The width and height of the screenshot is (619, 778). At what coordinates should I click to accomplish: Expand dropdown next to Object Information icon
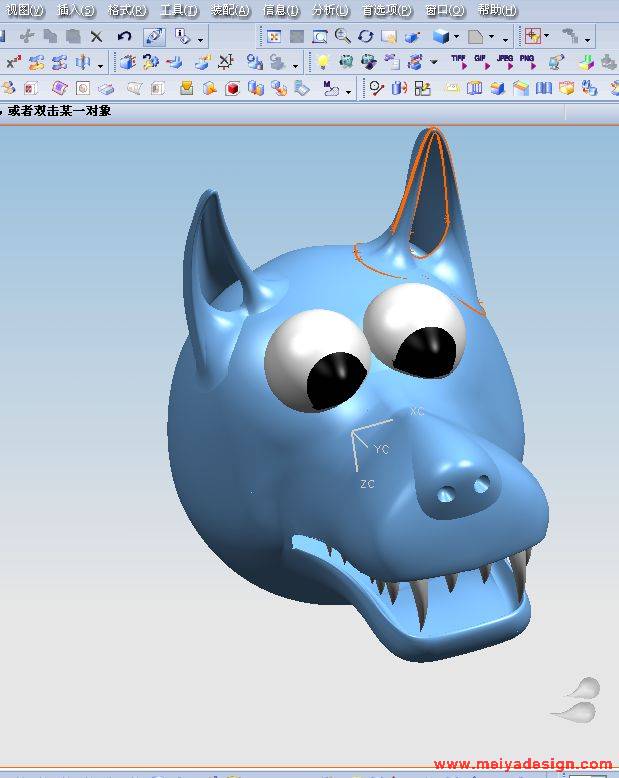200,40
